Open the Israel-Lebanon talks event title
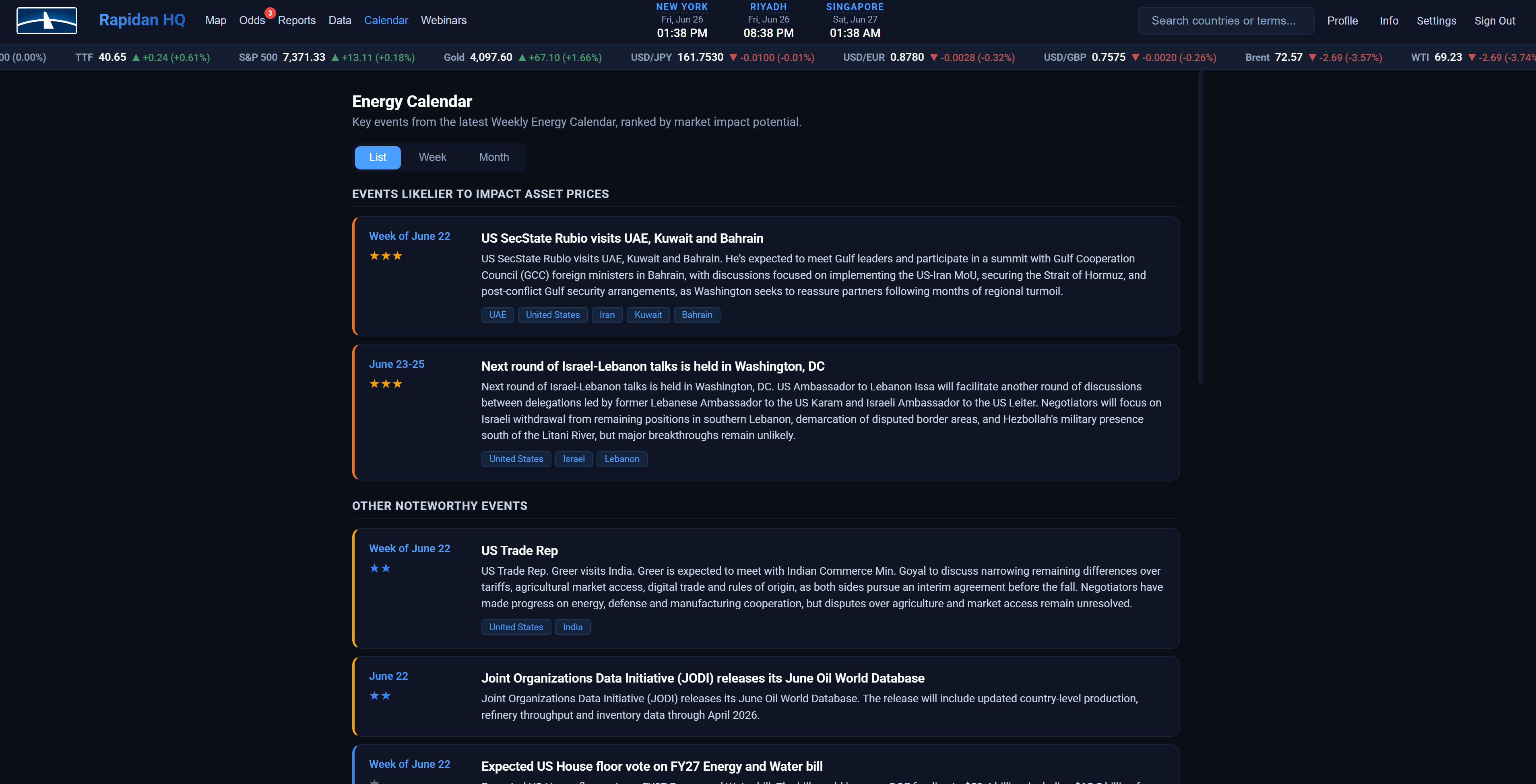Screen dimensions: 1536x784 click(x=653, y=366)
